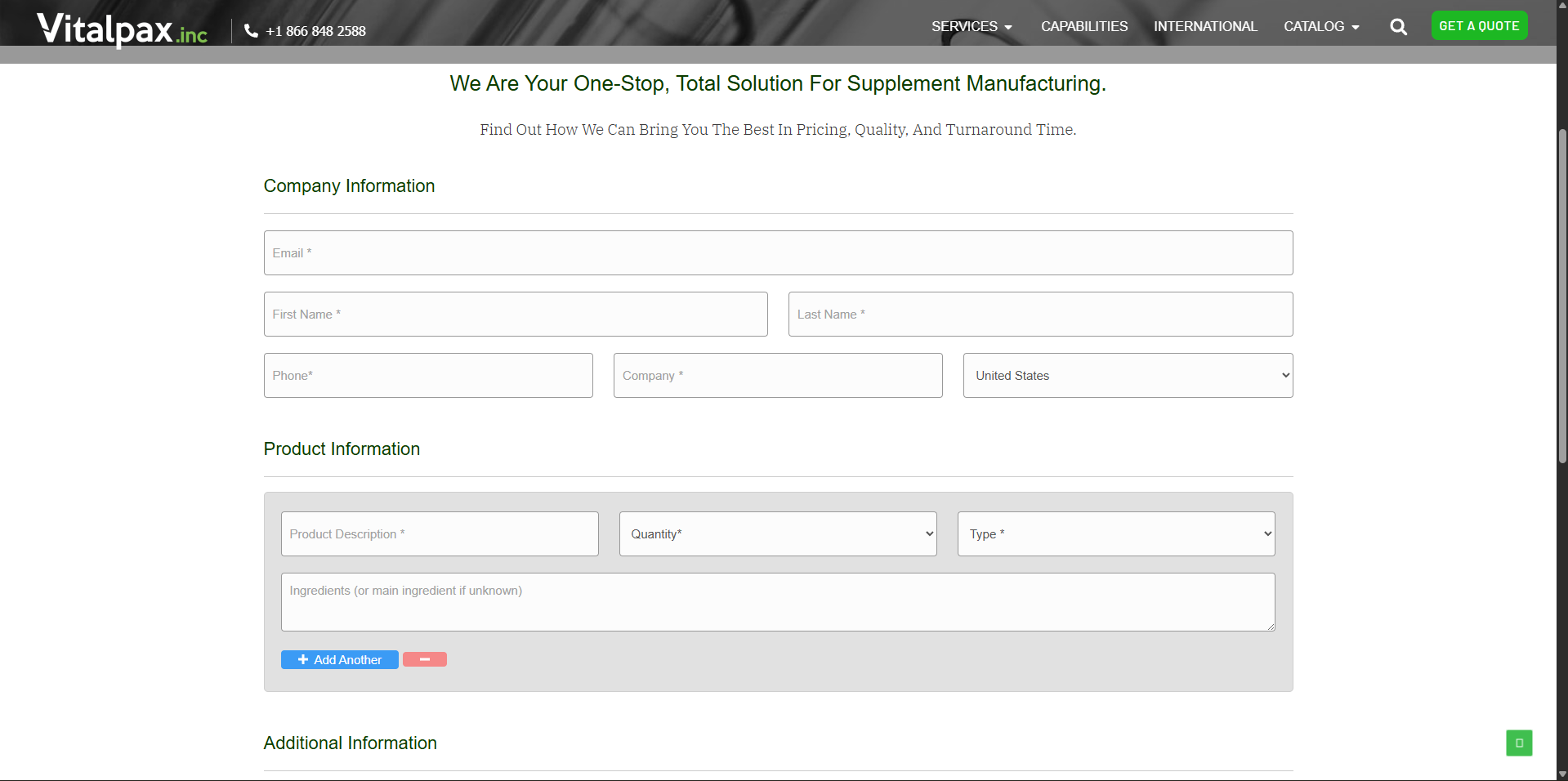Image resolution: width=1568 pixels, height=781 pixels.
Task: Call +1 866 848 2588 link
Action: point(315,31)
